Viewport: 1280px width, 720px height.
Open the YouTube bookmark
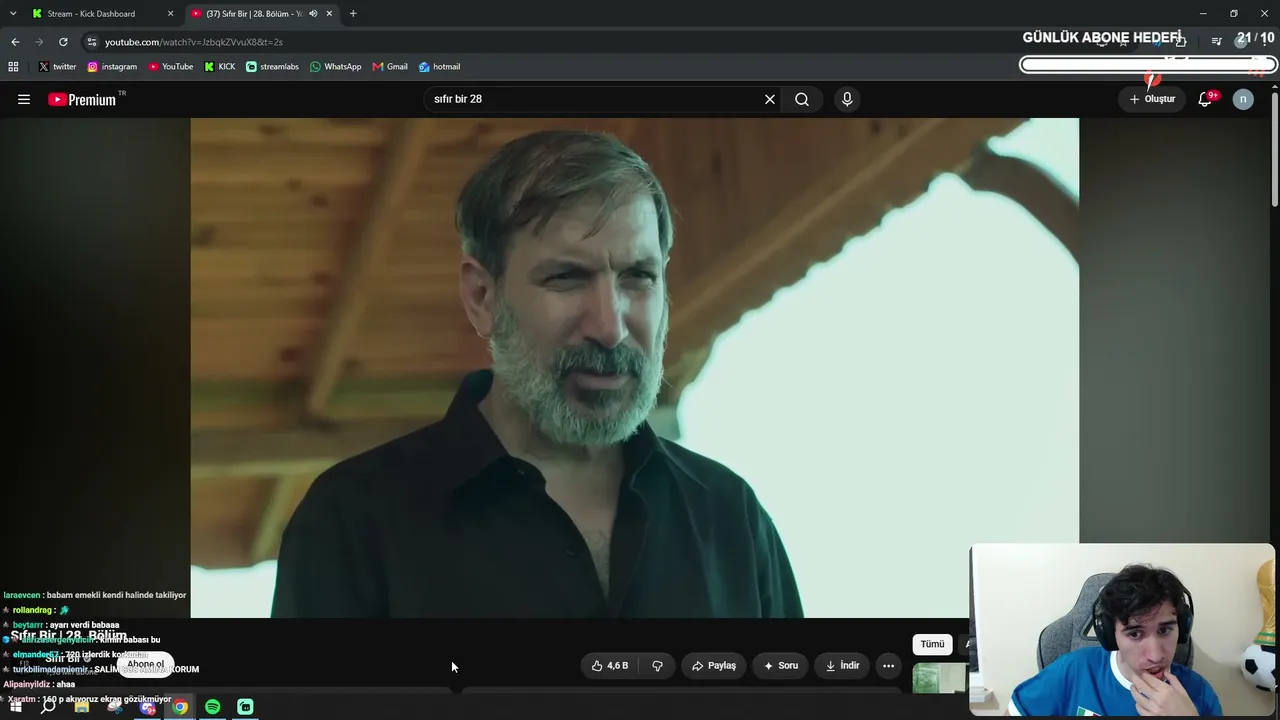[x=171, y=67]
